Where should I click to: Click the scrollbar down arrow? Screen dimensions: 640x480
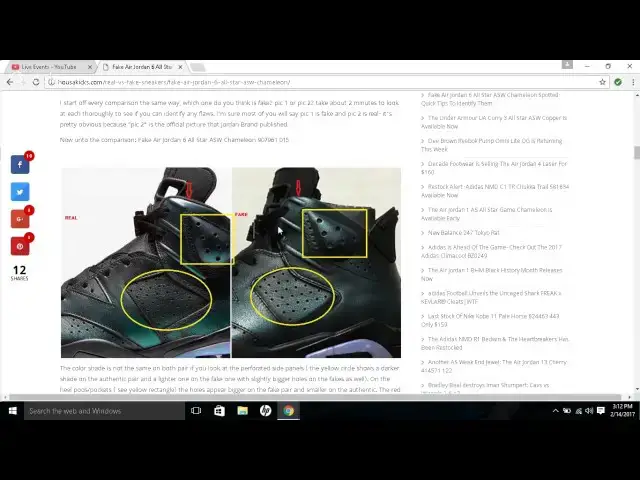pos(637,389)
